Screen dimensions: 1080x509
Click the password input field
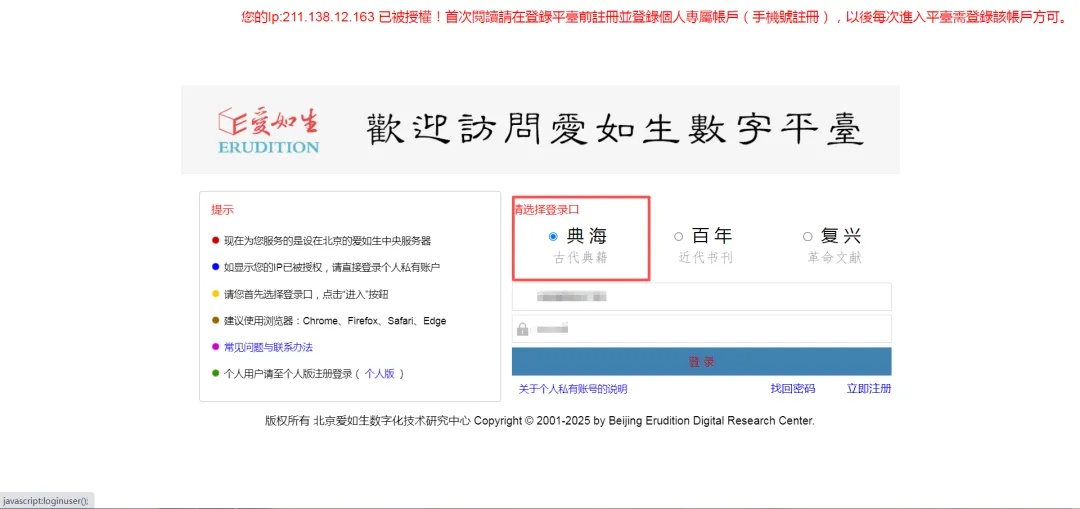click(701, 329)
